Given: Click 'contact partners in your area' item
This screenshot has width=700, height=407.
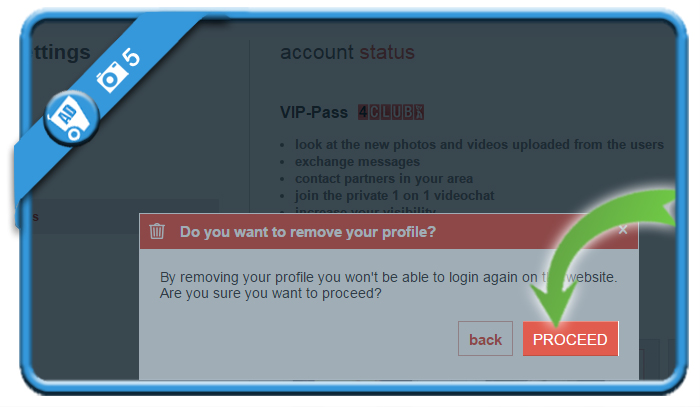Looking at the screenshot, I should tap(383, 179).
